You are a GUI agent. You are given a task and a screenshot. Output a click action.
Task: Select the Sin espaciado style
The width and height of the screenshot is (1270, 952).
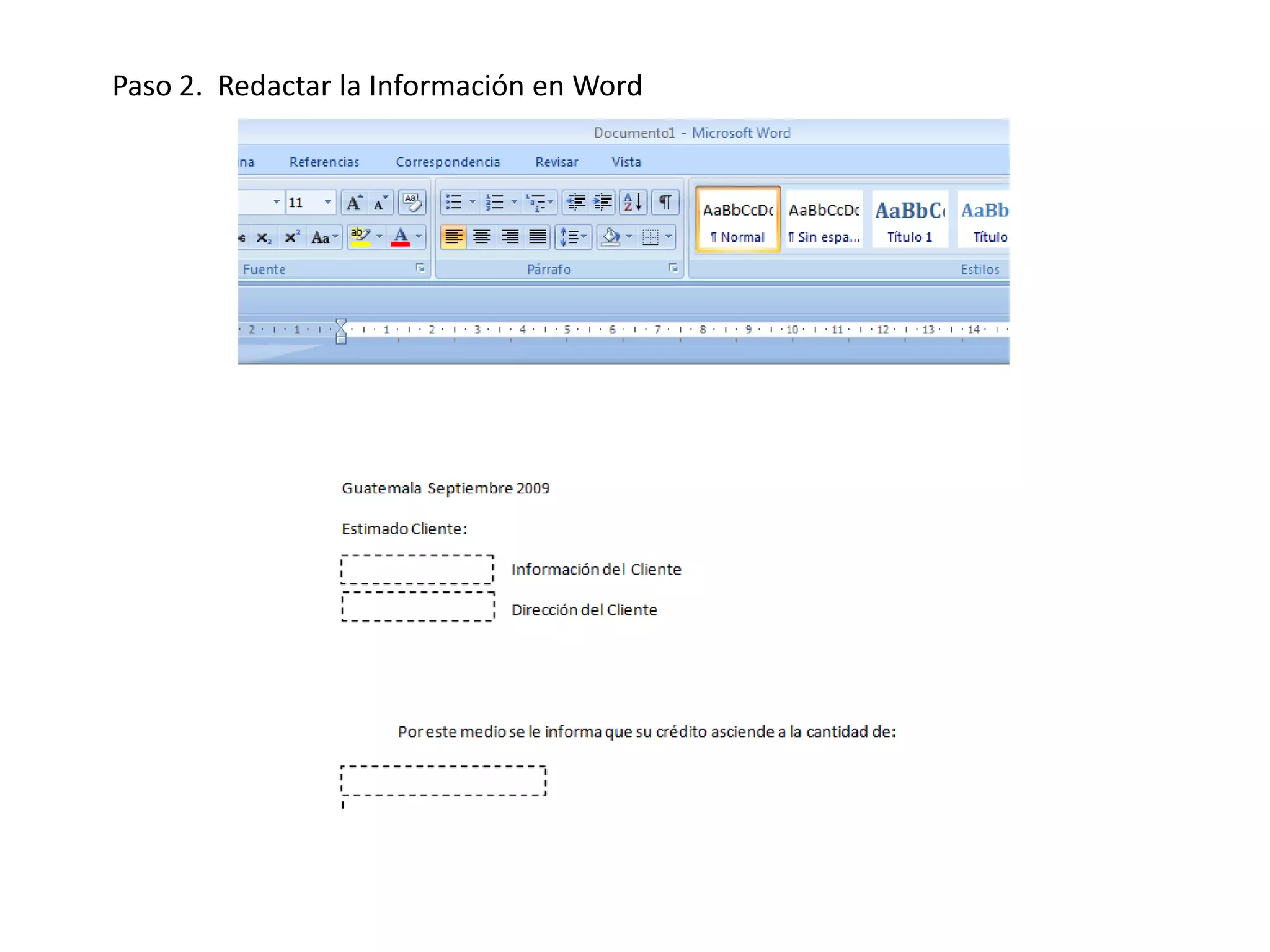coord(824,220)
